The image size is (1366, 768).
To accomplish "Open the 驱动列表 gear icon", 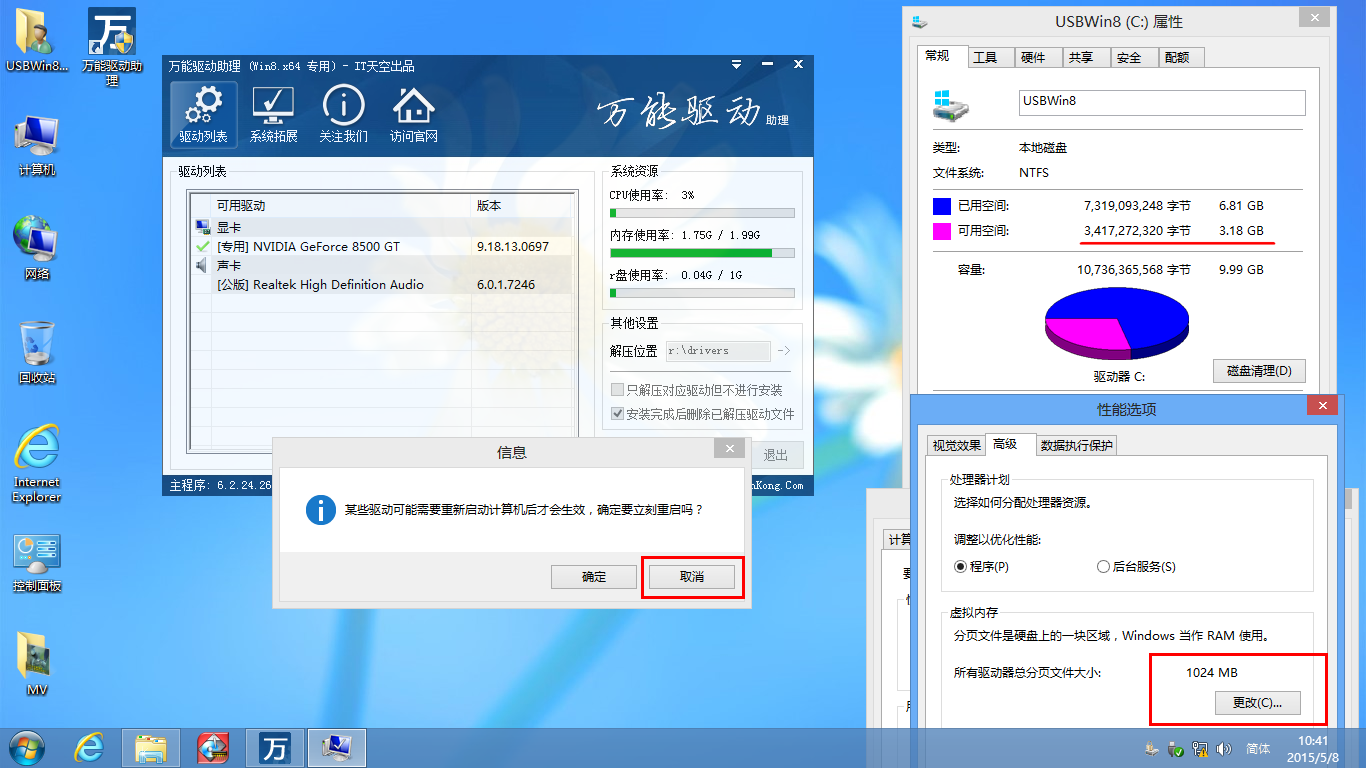I will (204, 115).
